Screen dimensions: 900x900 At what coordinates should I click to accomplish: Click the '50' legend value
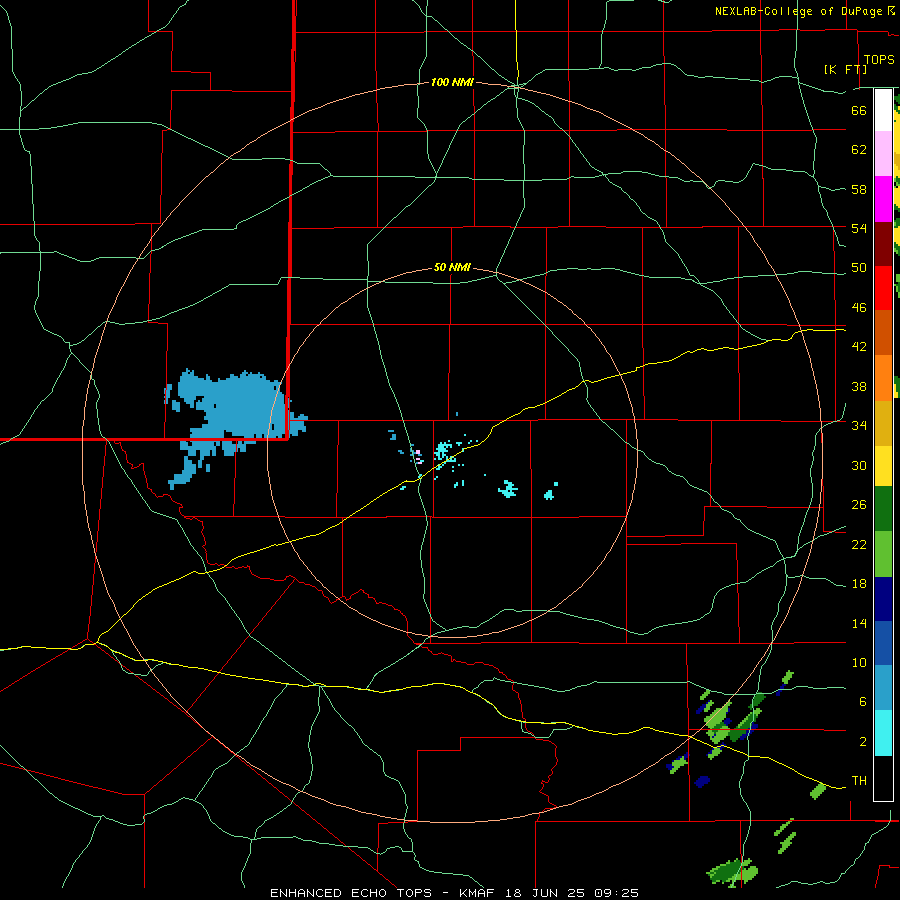[859, 268]
